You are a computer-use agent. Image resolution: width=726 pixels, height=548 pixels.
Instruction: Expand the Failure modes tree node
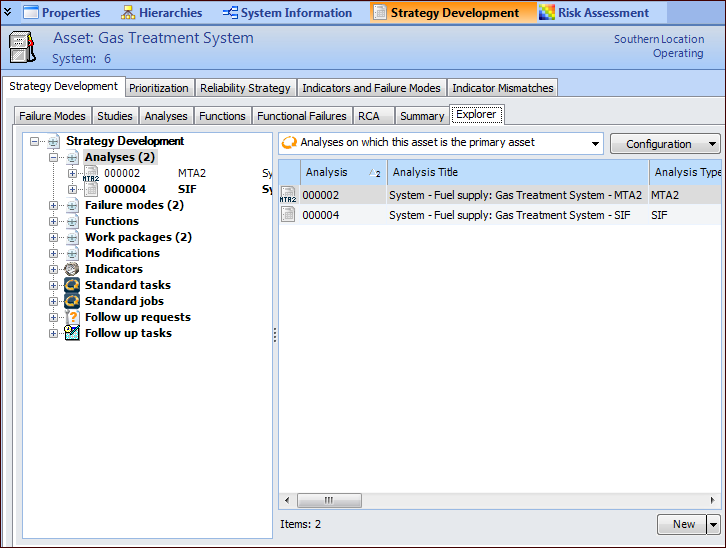[x=53, y=205]
